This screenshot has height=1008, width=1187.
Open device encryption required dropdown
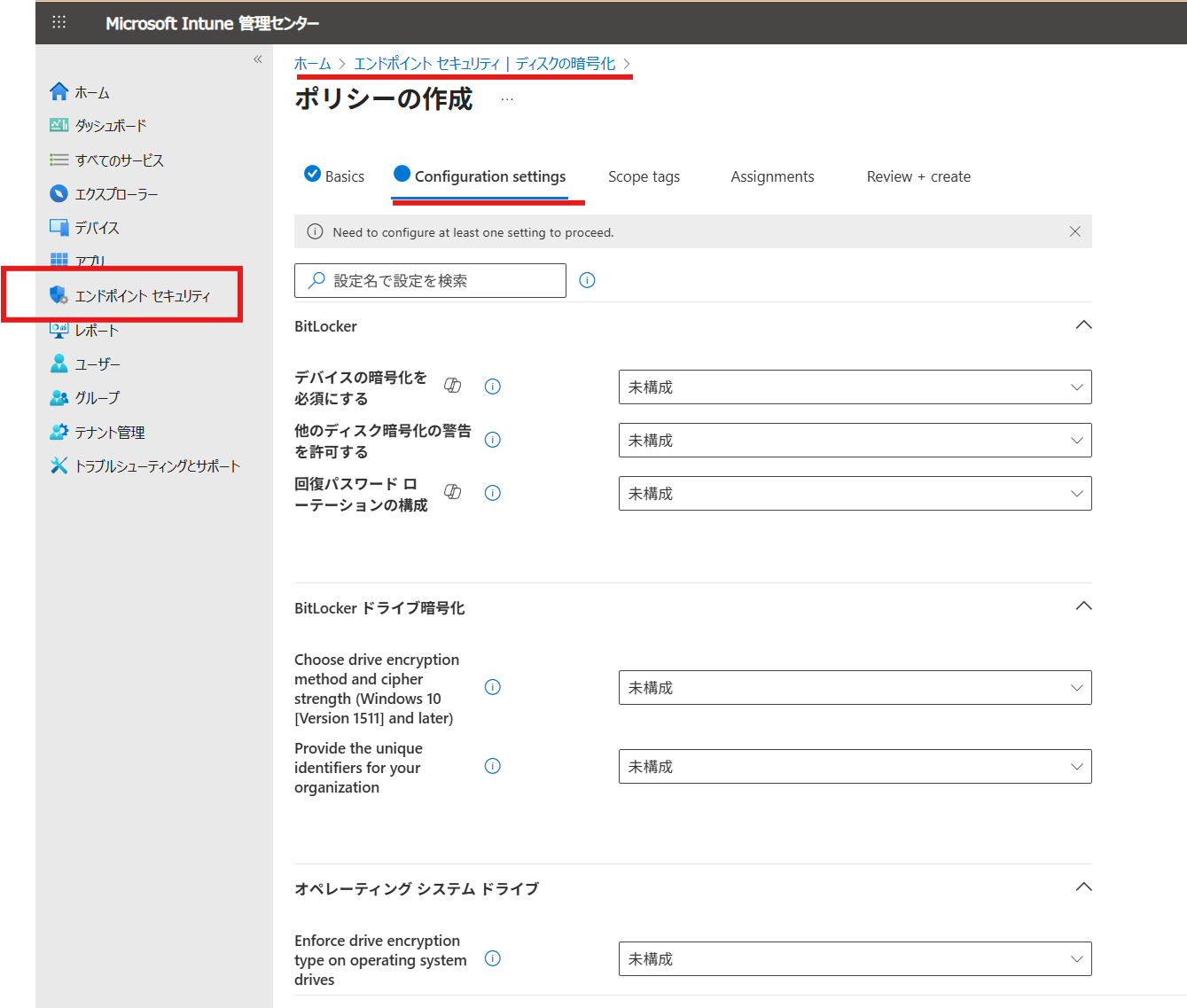[x=855, y=387]
